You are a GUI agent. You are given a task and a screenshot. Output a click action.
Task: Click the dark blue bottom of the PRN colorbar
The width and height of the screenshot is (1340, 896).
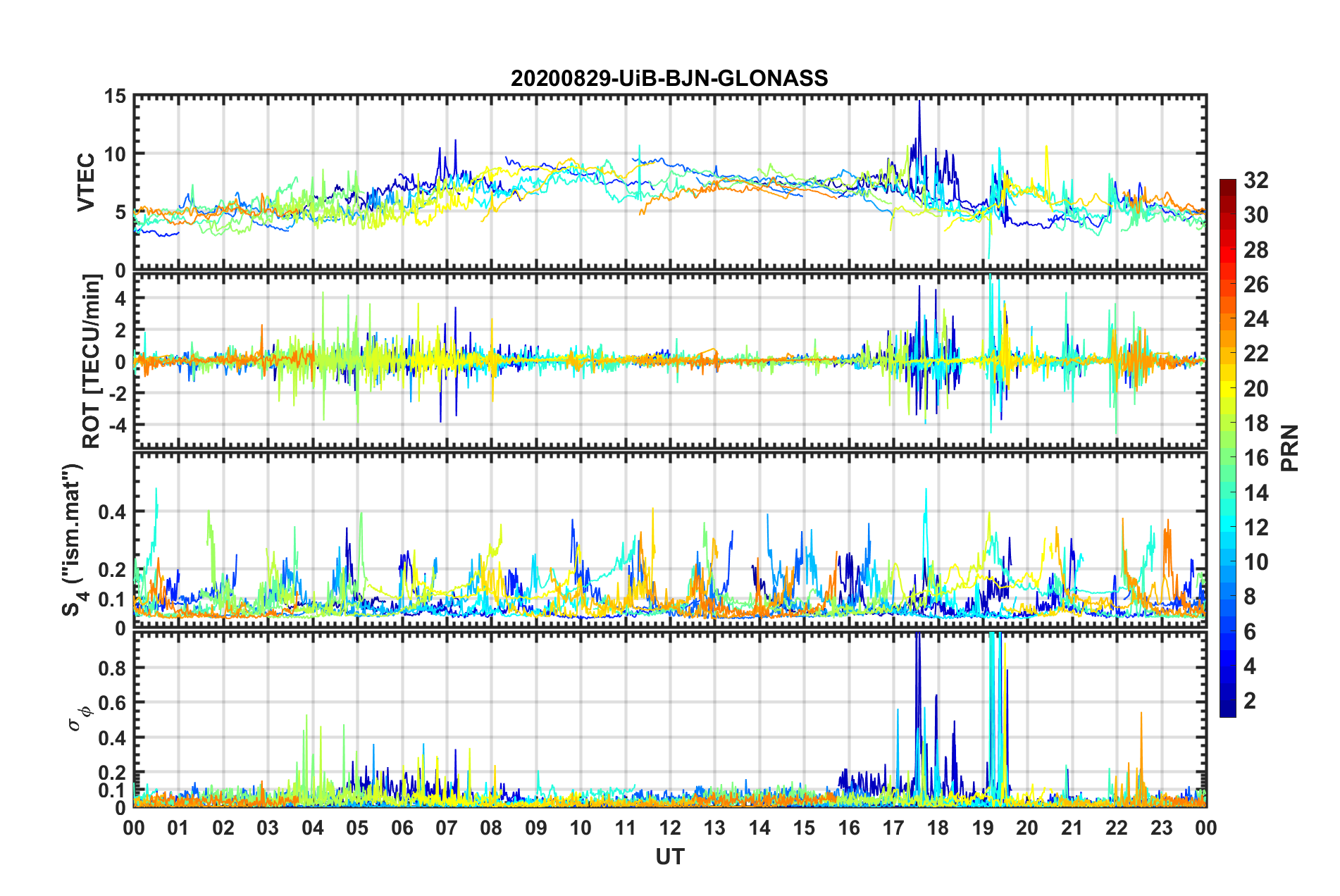(x=1227, y=710)
